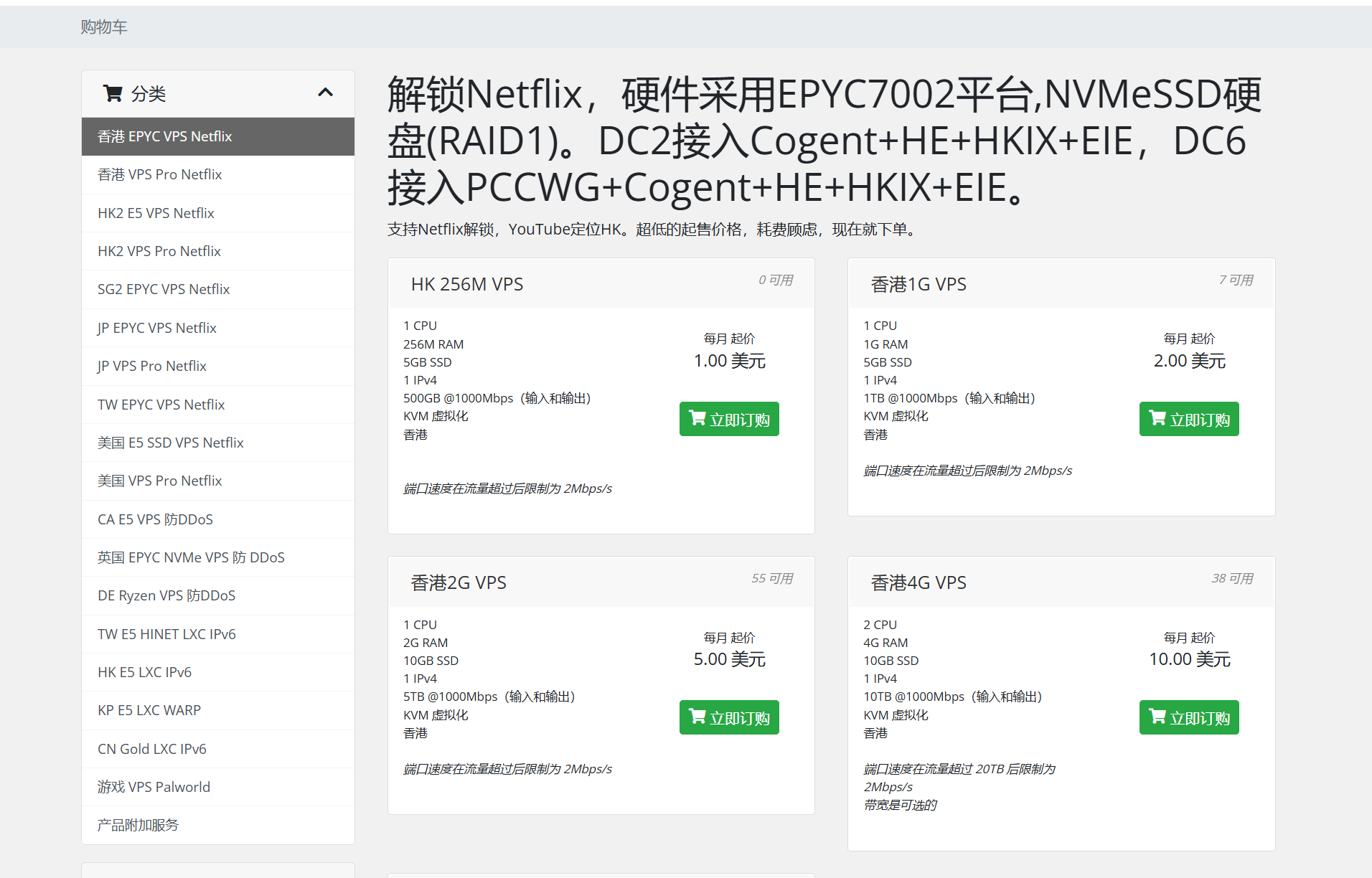Open the 游戏 VPS Palworld category
This screenshot has height=878, width=1372.
click(154, 786)
